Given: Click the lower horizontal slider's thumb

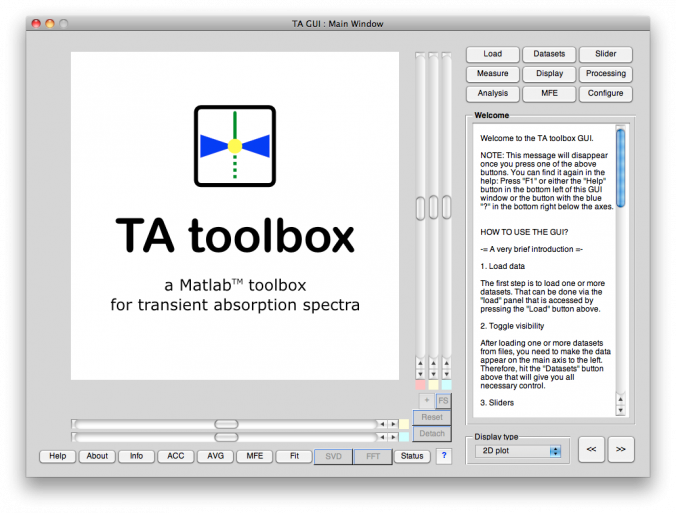Looking at the screenshot, I should point(226,437).
